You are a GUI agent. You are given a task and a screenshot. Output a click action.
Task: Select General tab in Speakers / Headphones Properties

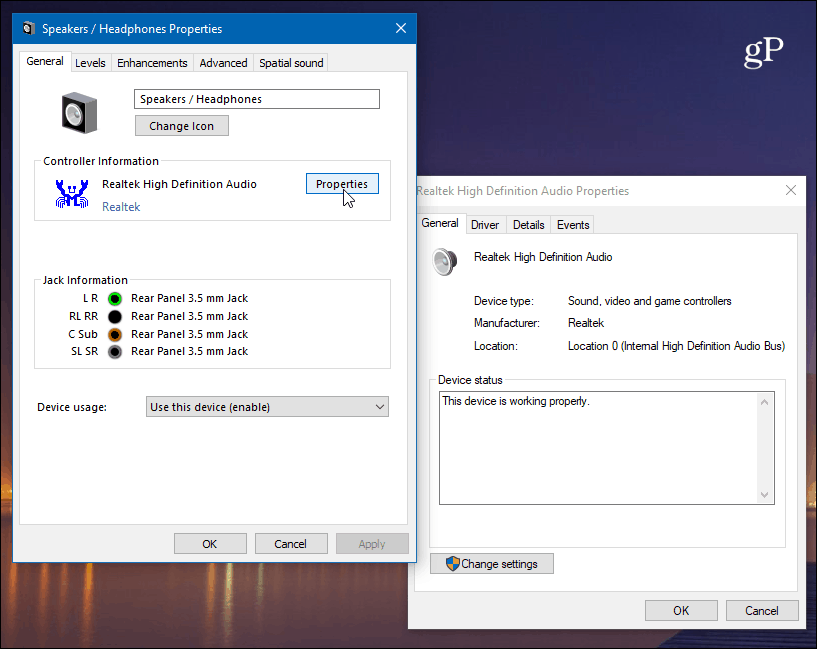click(x=45, y=61)
